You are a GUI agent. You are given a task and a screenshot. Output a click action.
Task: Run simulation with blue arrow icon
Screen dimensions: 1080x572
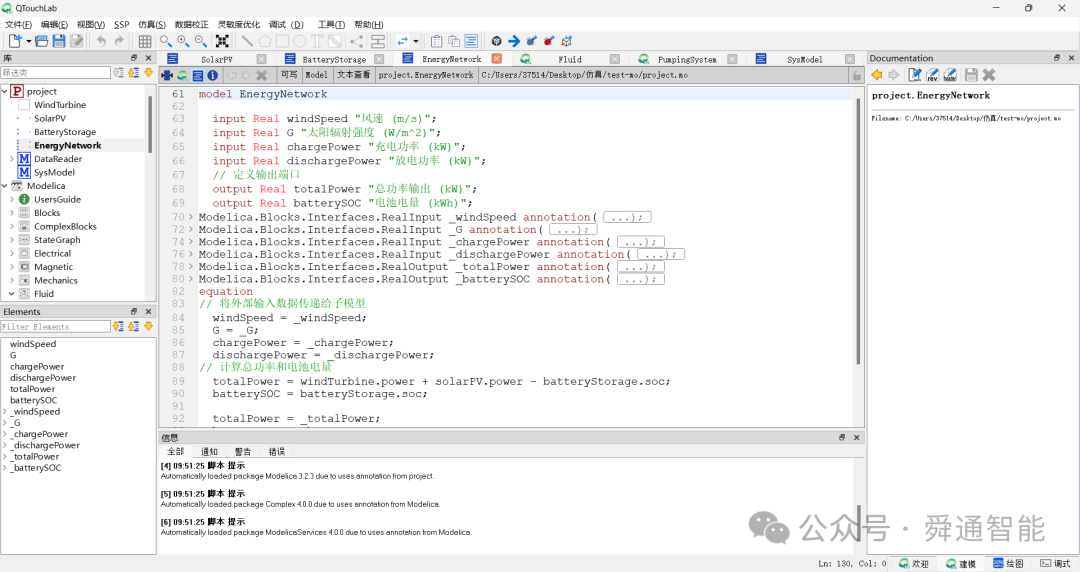point(514,41)
